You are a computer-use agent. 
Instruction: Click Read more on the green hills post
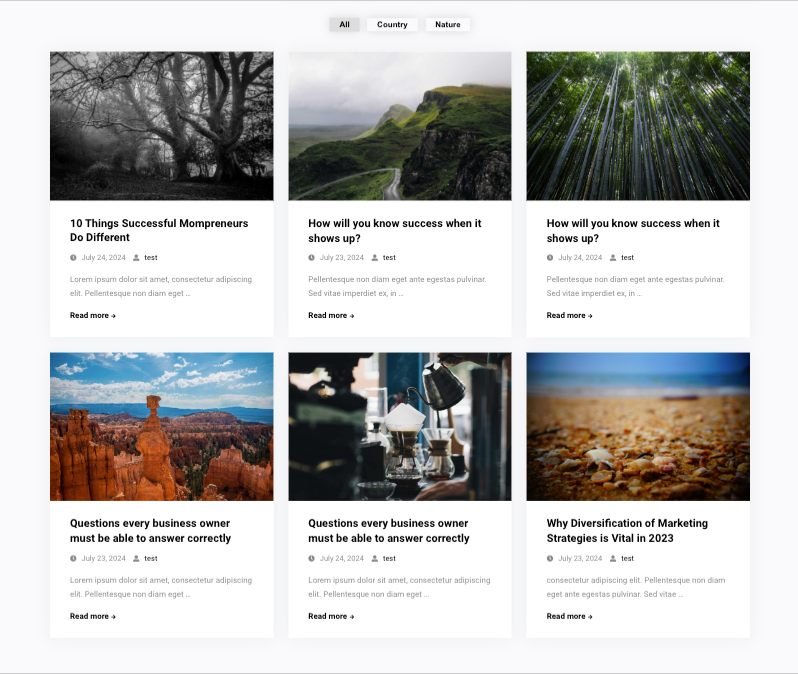pos(331,315)
